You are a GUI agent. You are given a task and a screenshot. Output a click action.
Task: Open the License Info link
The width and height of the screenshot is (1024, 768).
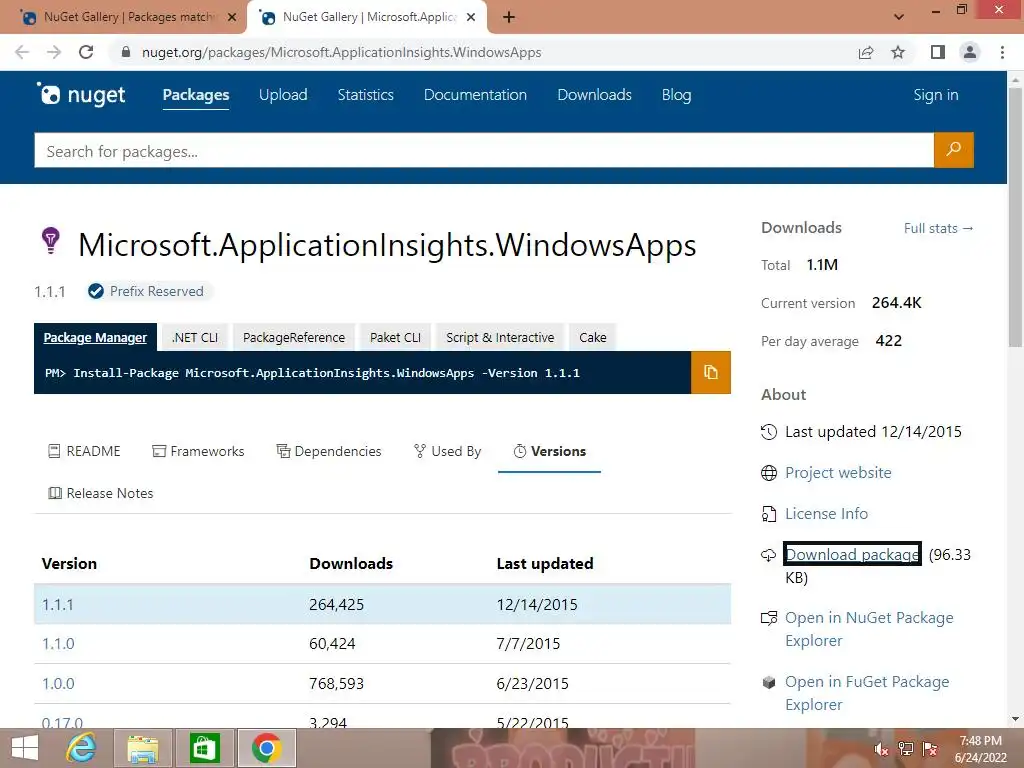pos(826,513)
